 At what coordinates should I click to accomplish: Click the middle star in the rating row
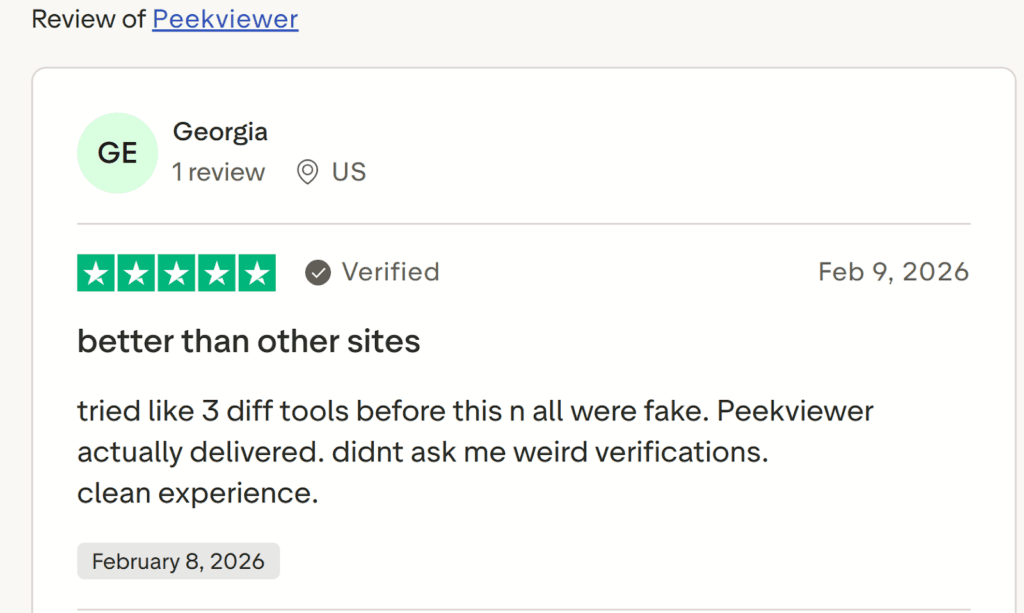click(176, 272)
